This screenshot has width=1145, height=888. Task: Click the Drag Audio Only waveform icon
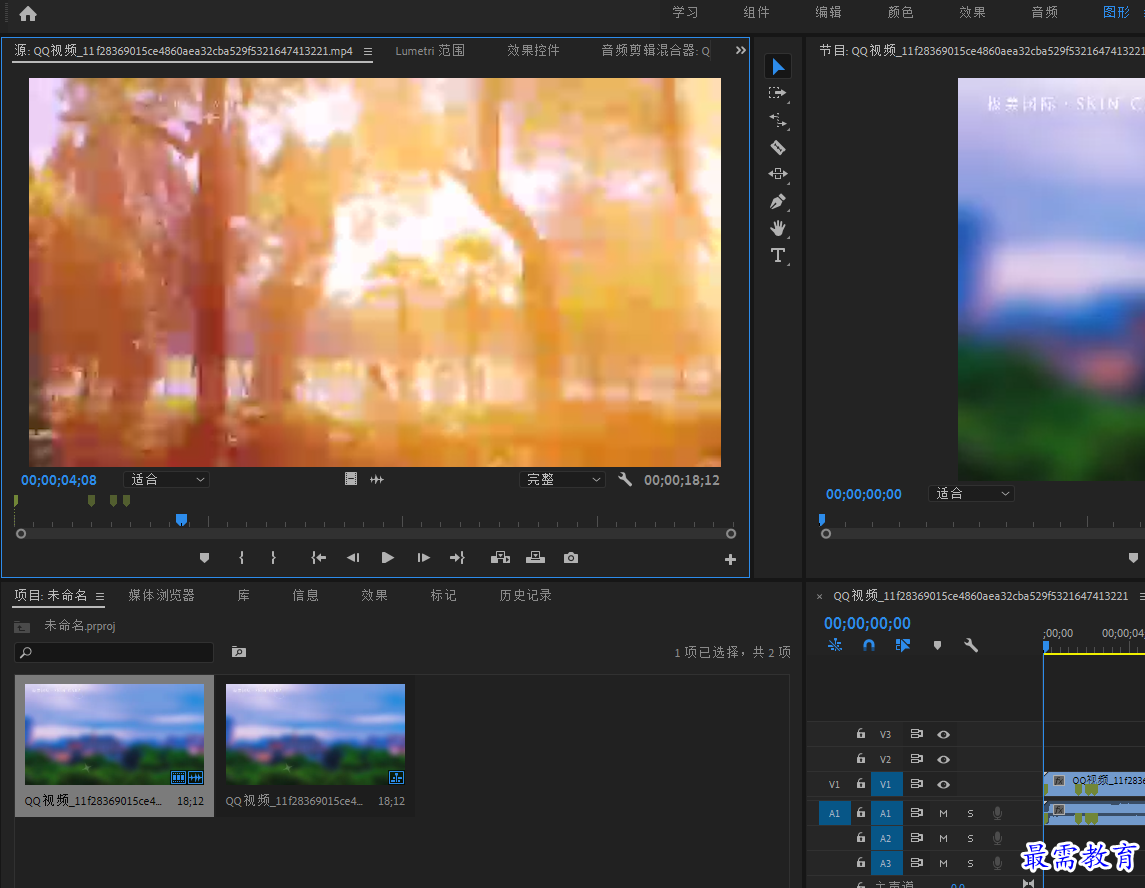377,479
